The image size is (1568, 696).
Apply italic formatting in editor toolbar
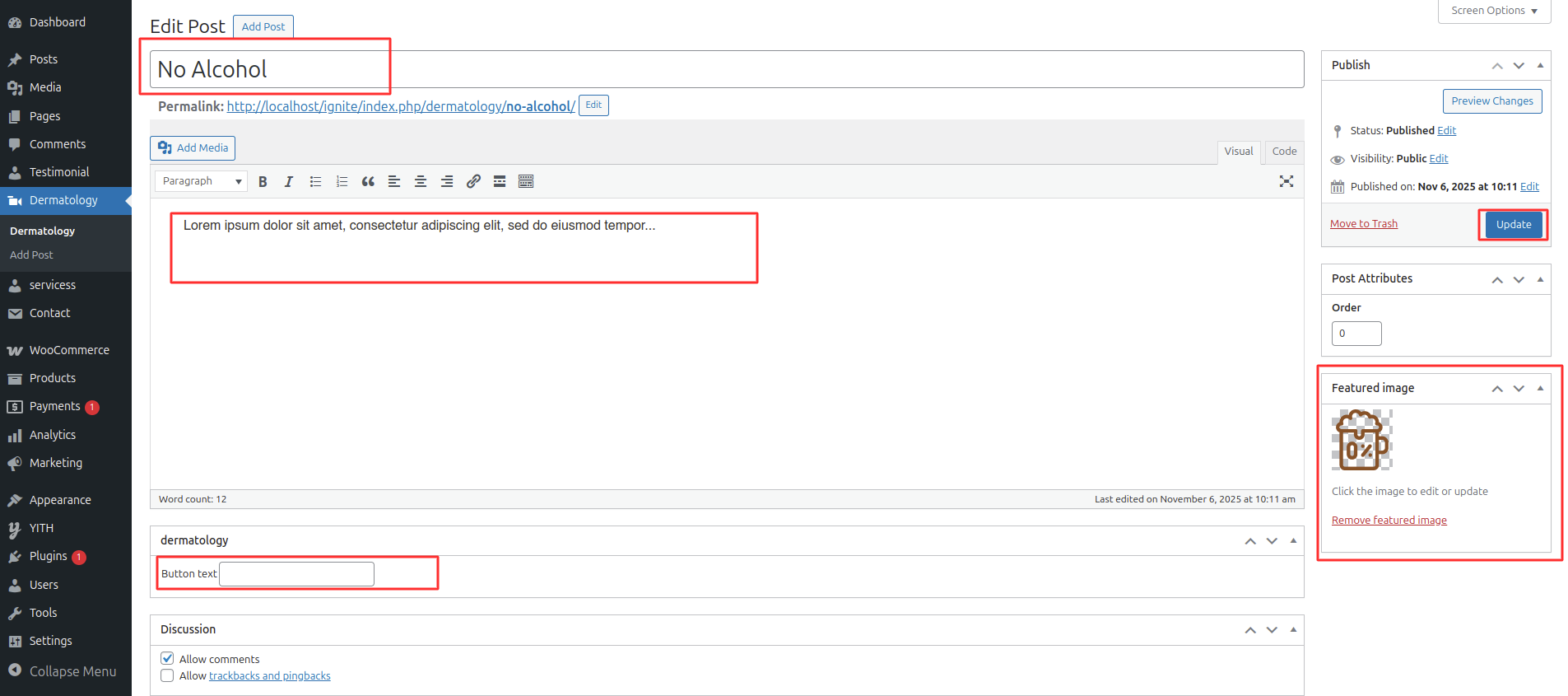(x=289, y=182)
